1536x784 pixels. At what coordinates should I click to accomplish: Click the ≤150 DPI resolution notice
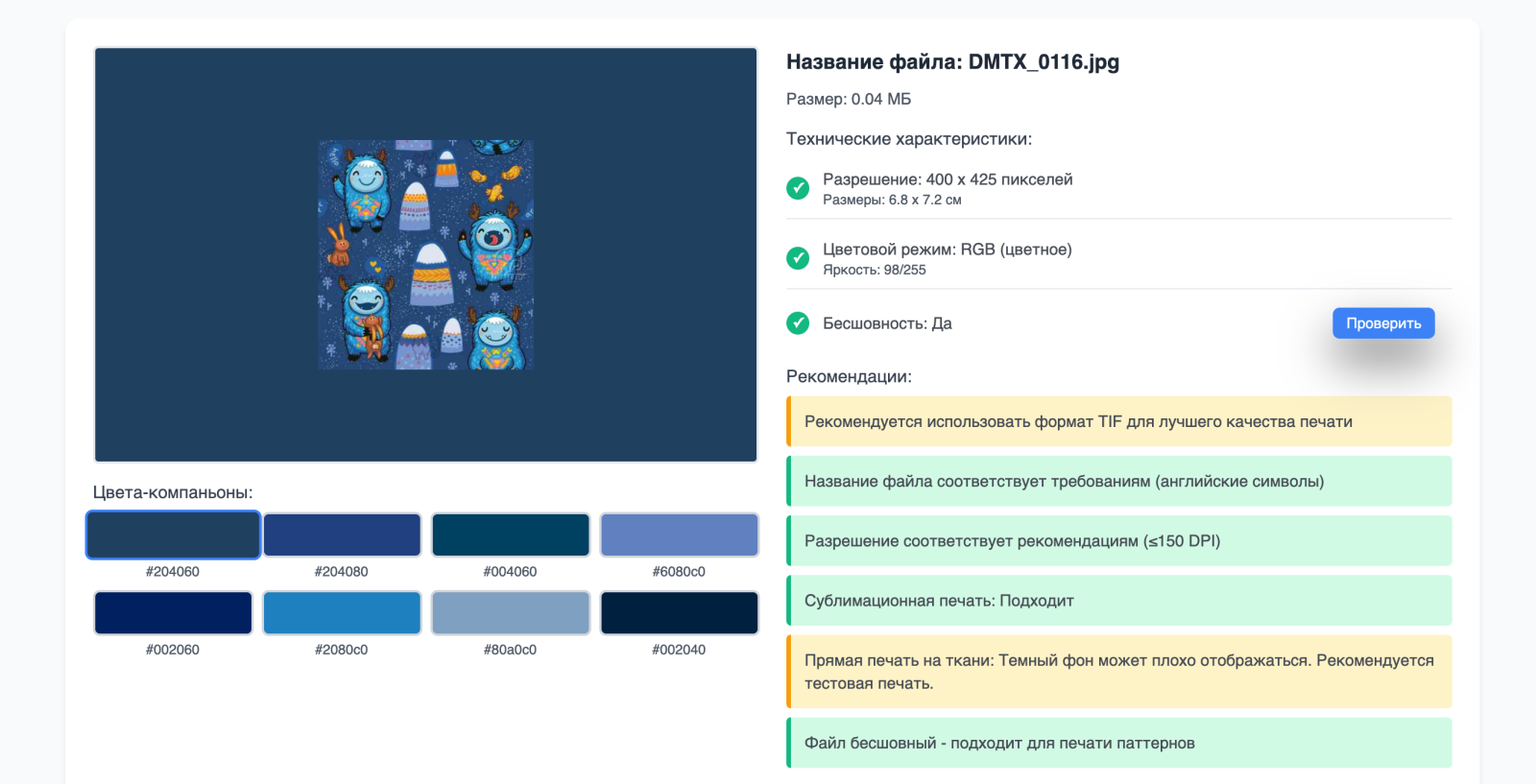(1119, 540)
